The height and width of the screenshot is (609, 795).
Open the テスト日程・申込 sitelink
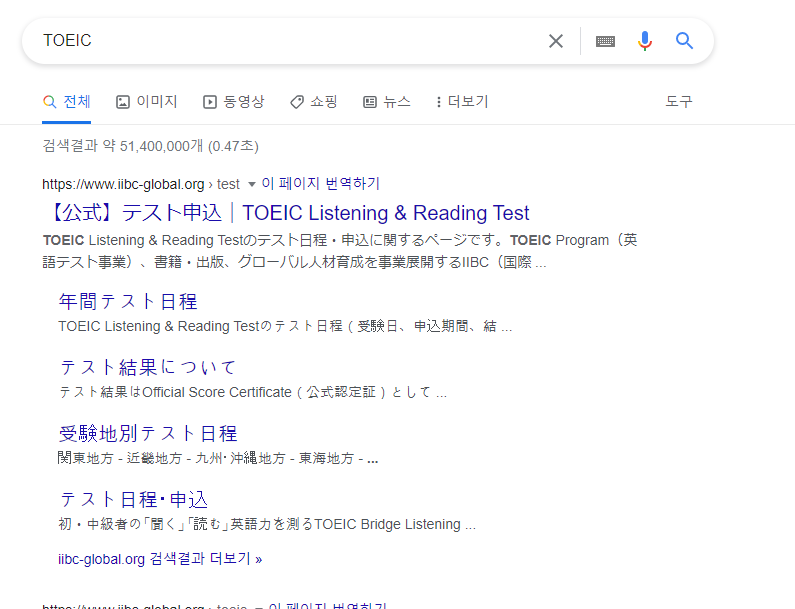click(133, 499)
